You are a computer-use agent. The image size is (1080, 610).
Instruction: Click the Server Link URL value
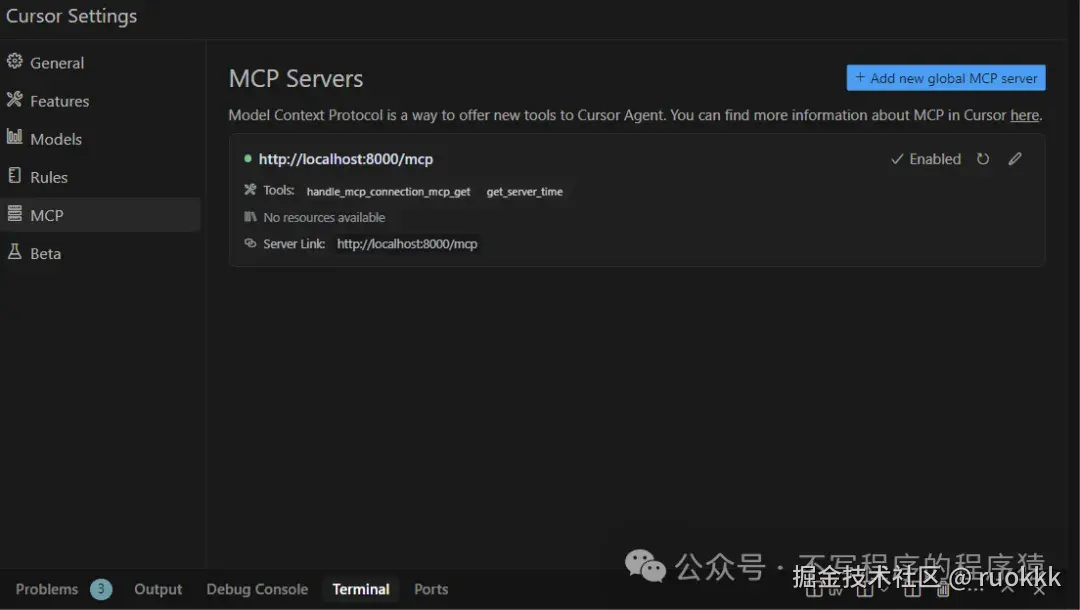click(407, 244)
